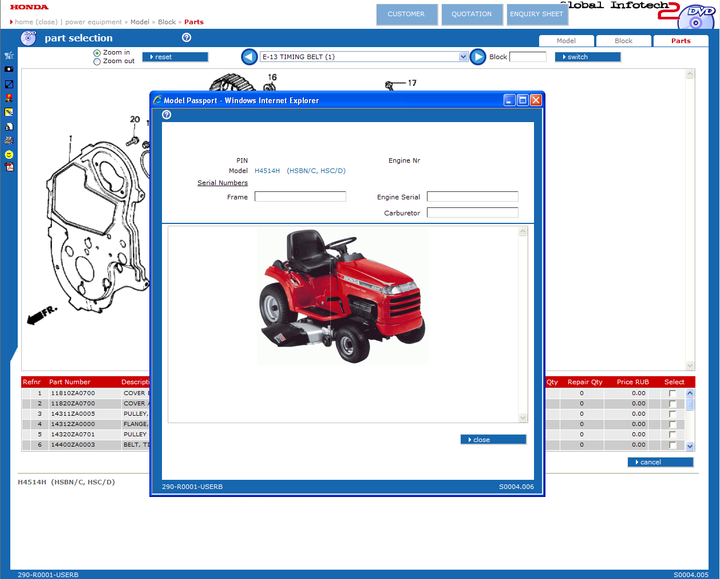Viewport: 720px width, 579px height.
Task: Click part number 11810ZA0700
Action: coord(73,393)
